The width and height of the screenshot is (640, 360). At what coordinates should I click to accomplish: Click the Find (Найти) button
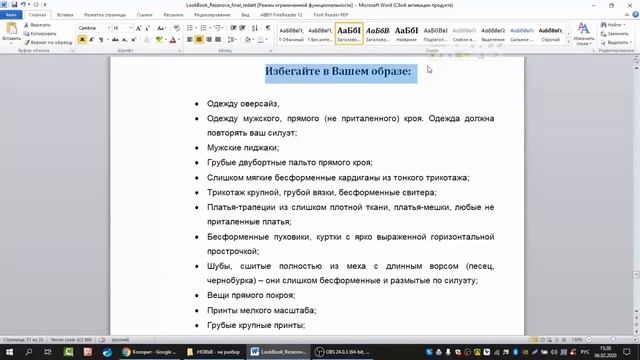(613, 25)
